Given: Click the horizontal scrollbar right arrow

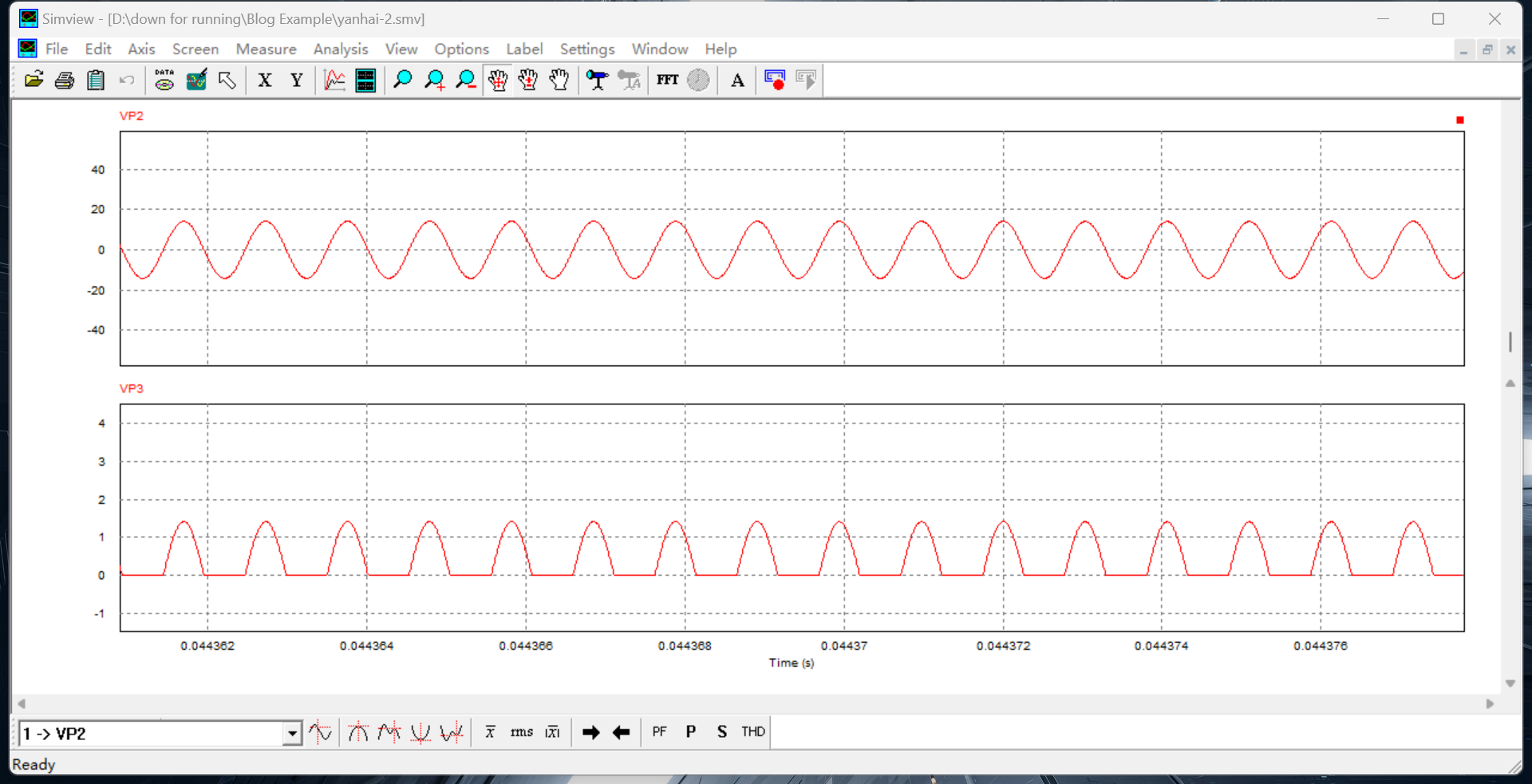Looking at the screenshot, I should coord(1490,704).
